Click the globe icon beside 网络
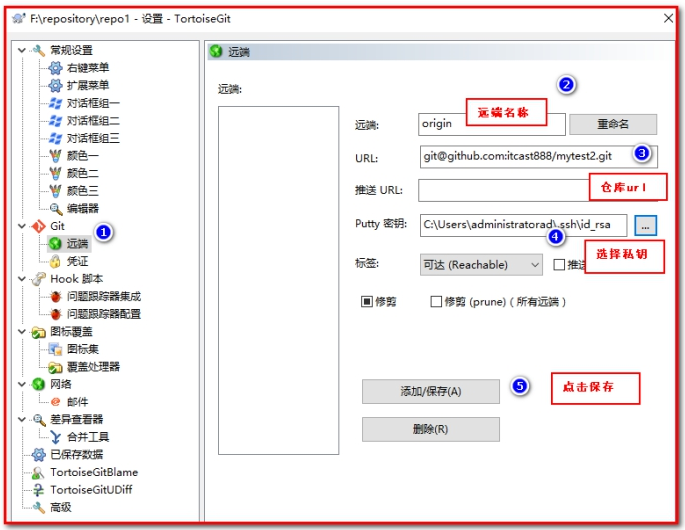685x530 pixels. pyautogui.click(x=39, y=384)
